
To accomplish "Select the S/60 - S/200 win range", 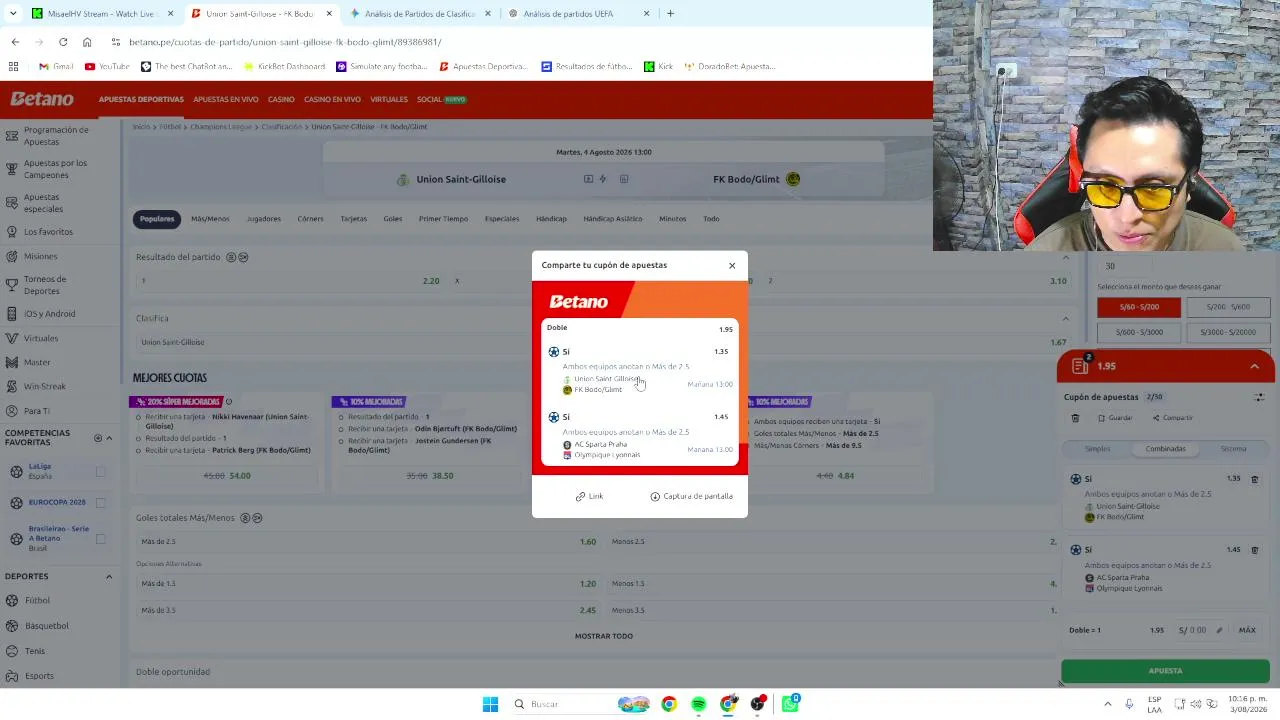I will [1139, 307].
